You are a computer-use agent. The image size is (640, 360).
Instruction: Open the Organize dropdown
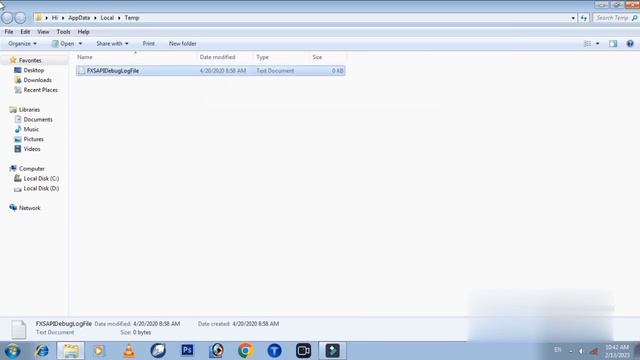pos(22,44)
